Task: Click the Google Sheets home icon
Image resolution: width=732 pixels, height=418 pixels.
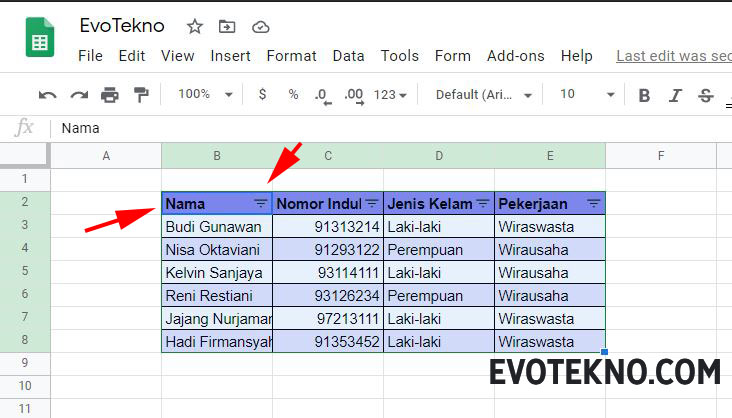Action: pos(40,41)
